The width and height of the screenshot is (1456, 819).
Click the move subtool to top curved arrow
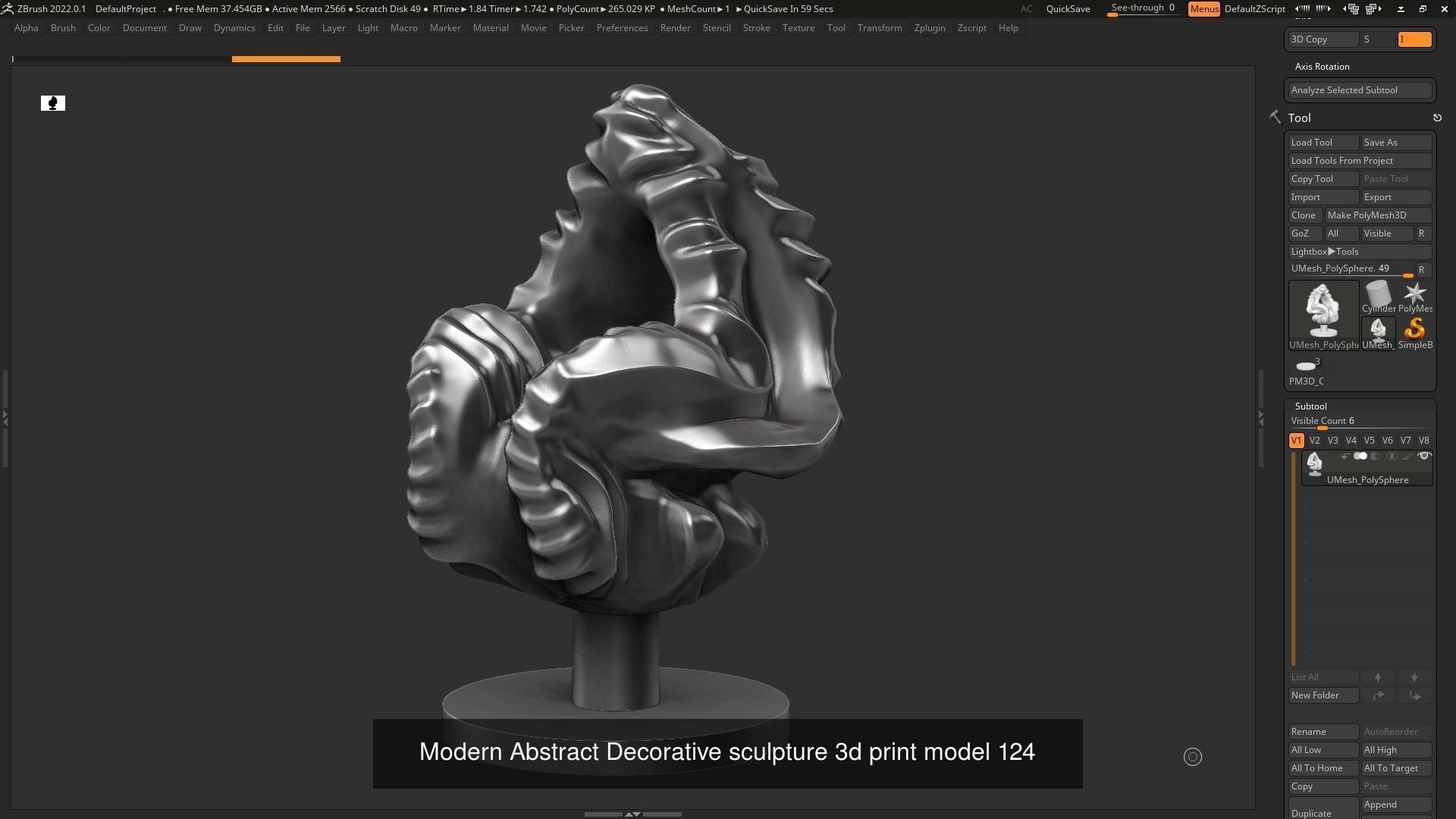[x=1378, y=695]
